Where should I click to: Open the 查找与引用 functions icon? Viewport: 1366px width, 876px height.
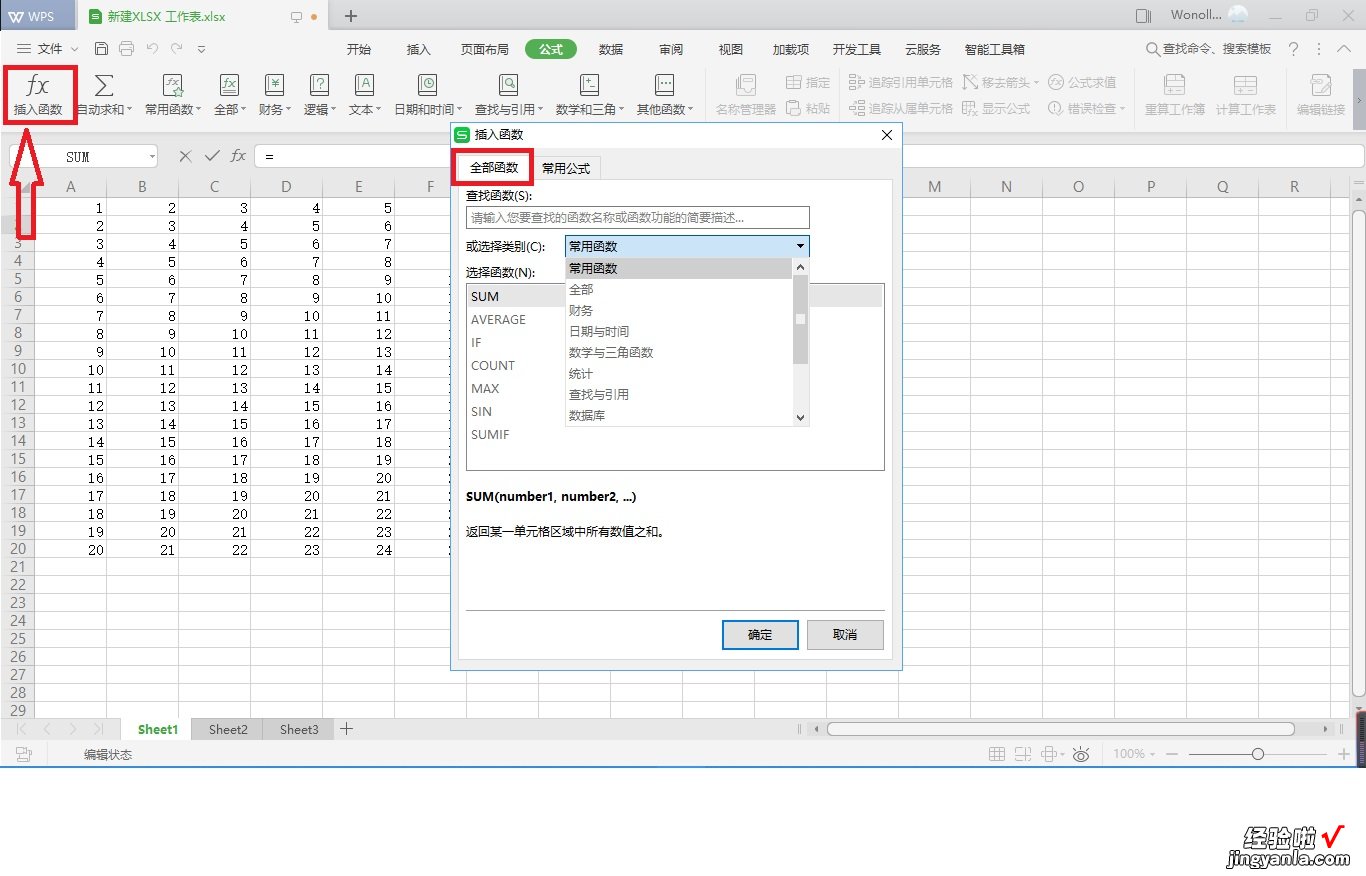tap(508, 86)
